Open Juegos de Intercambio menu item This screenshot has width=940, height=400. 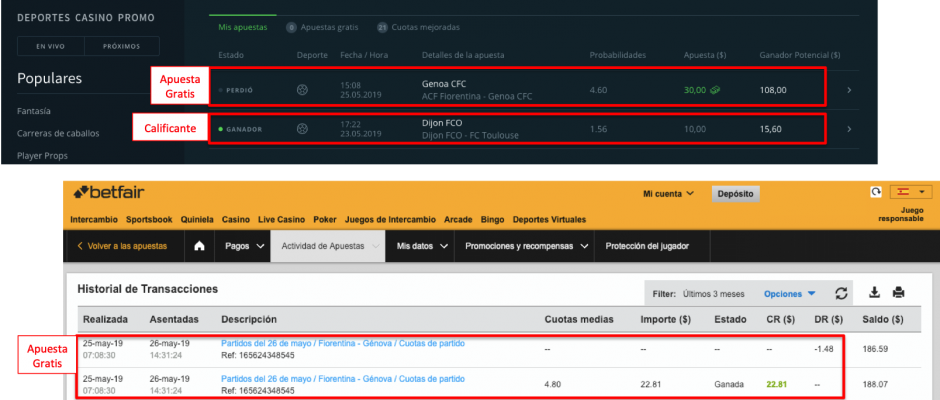tap(390, 219)
